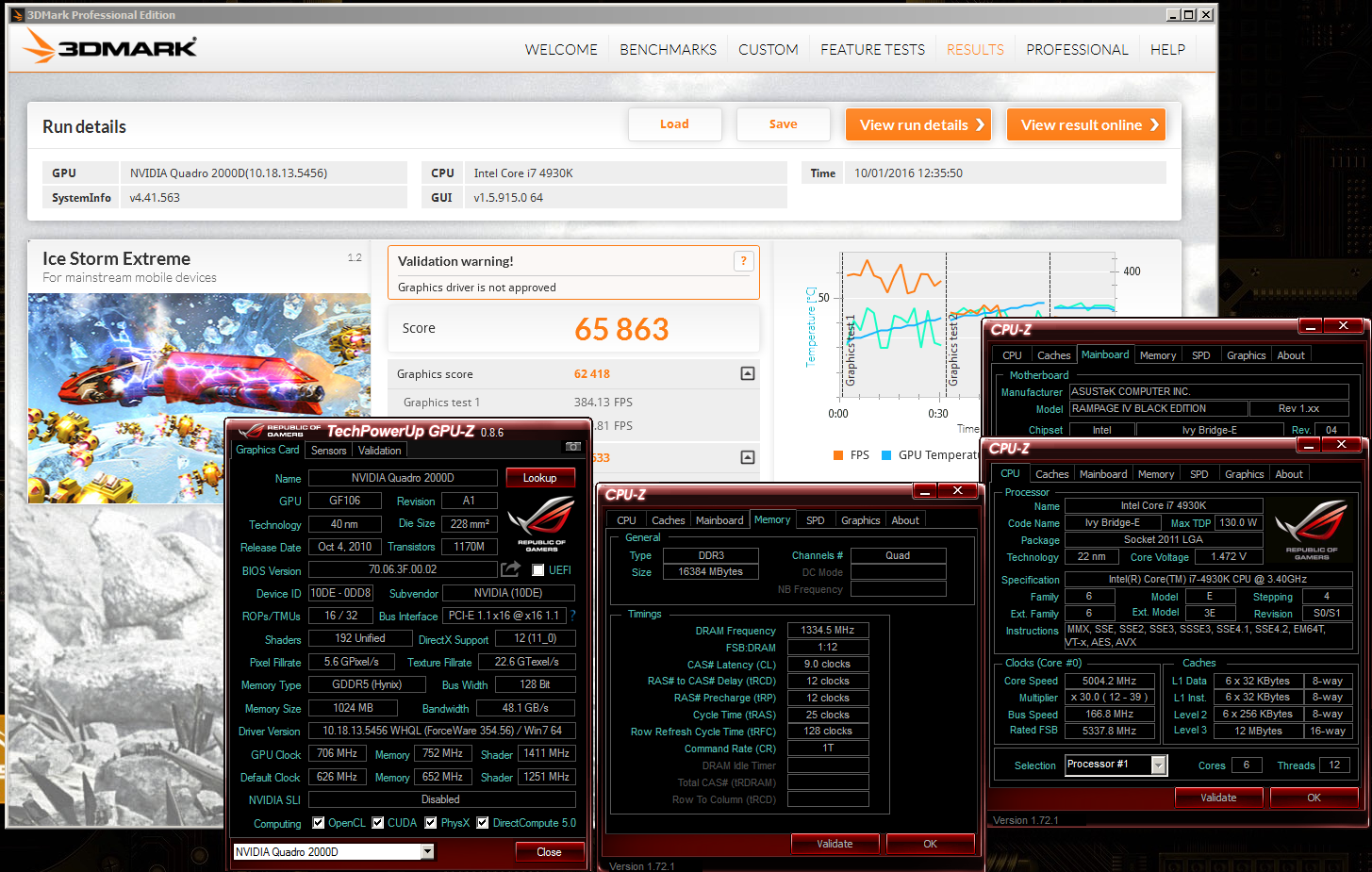Click the BIOS save/share arrow icon in GPU-Z
This screenshot has height=872, width=1372.
click(510, 569)
